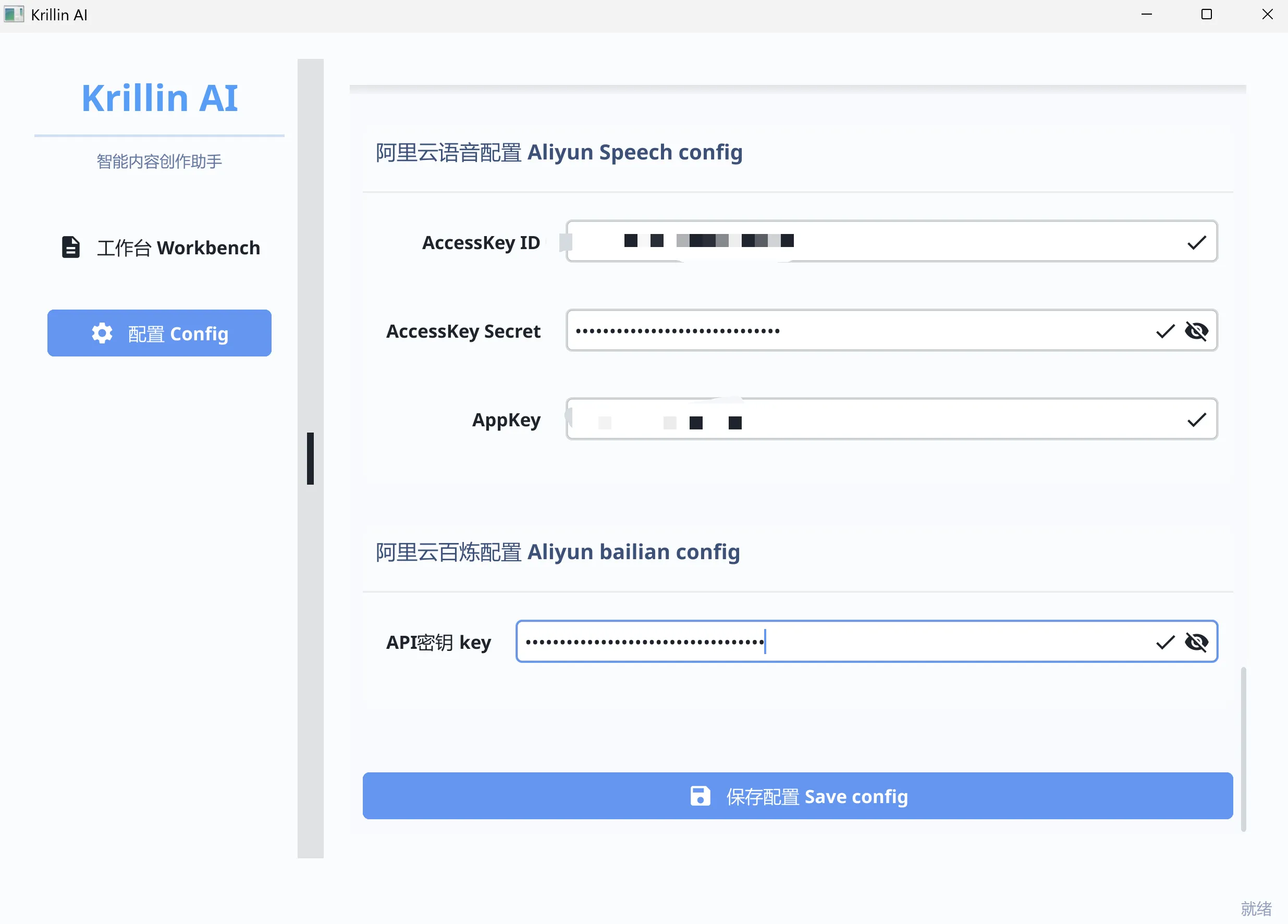
Task: Select the 配置 Config sidebar item
Action: tap(160, 334)
